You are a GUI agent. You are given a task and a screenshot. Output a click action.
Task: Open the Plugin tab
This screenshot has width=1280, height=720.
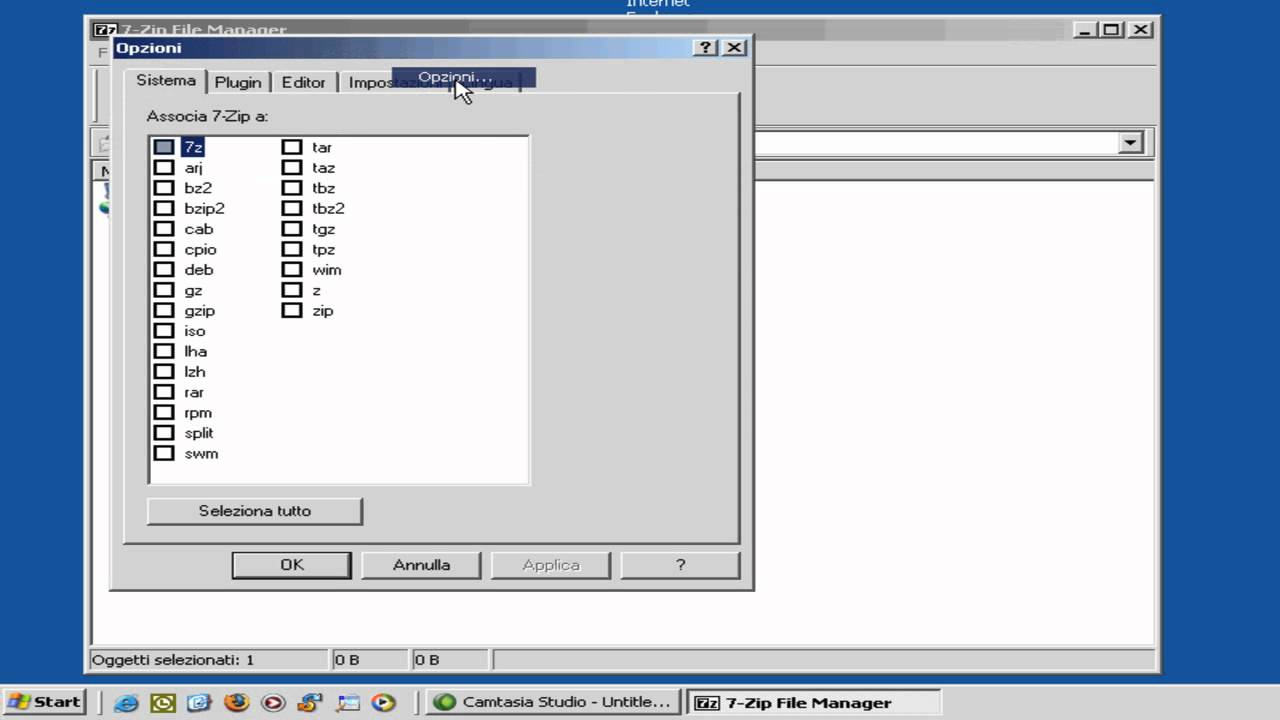click(238, 82)
